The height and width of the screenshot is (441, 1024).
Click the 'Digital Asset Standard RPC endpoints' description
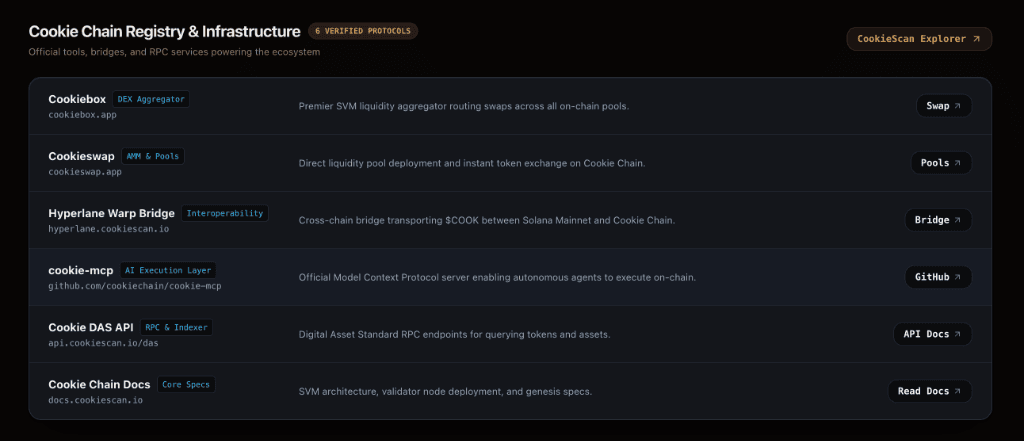tap(455, 335)
